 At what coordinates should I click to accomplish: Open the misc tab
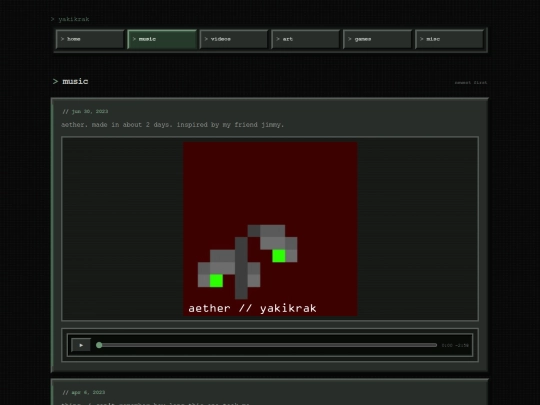(x=449, y=39)
